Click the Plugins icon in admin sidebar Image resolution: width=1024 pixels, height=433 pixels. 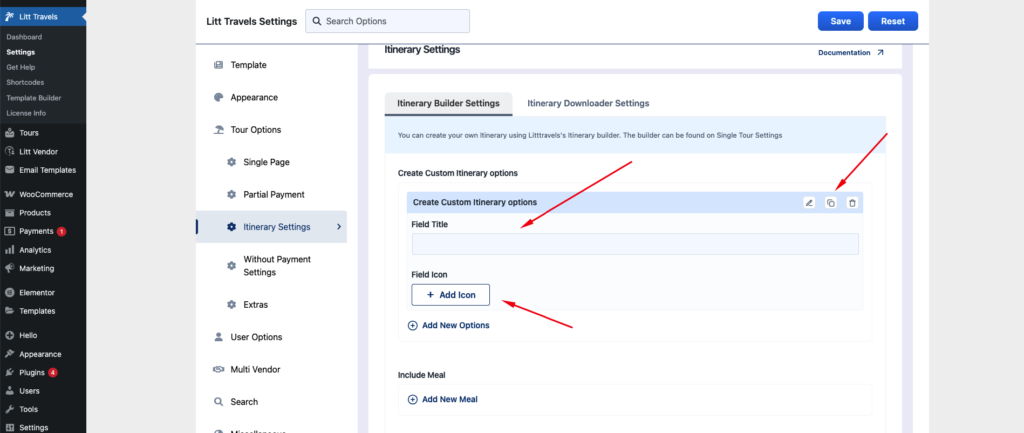pos(9,372)
